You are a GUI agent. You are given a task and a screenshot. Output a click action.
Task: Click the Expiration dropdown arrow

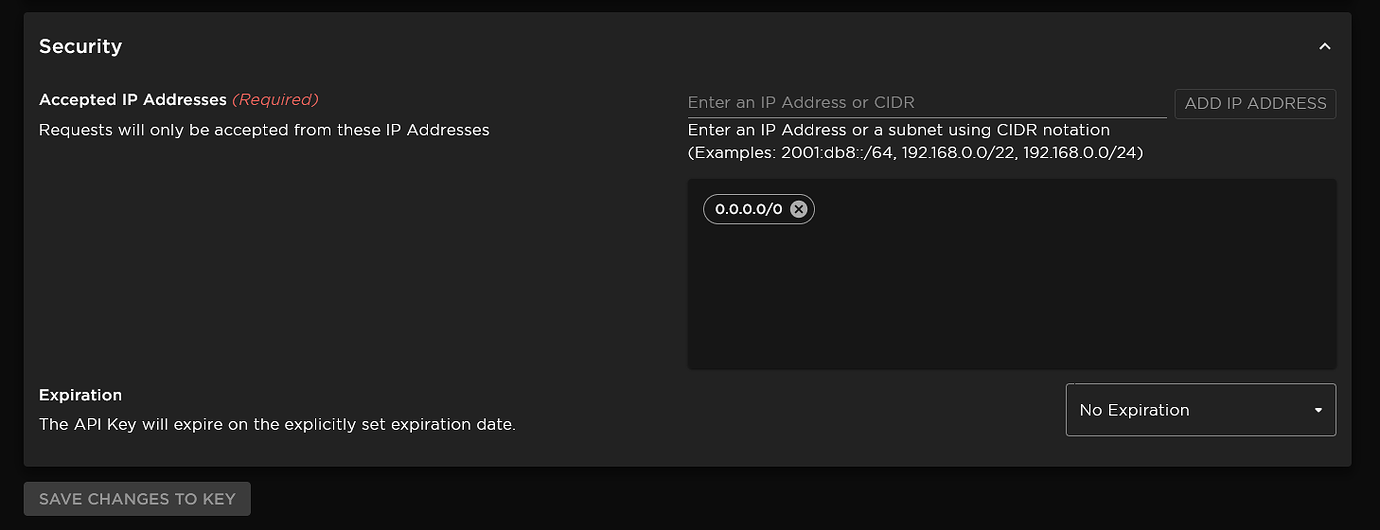point(1318,410)
